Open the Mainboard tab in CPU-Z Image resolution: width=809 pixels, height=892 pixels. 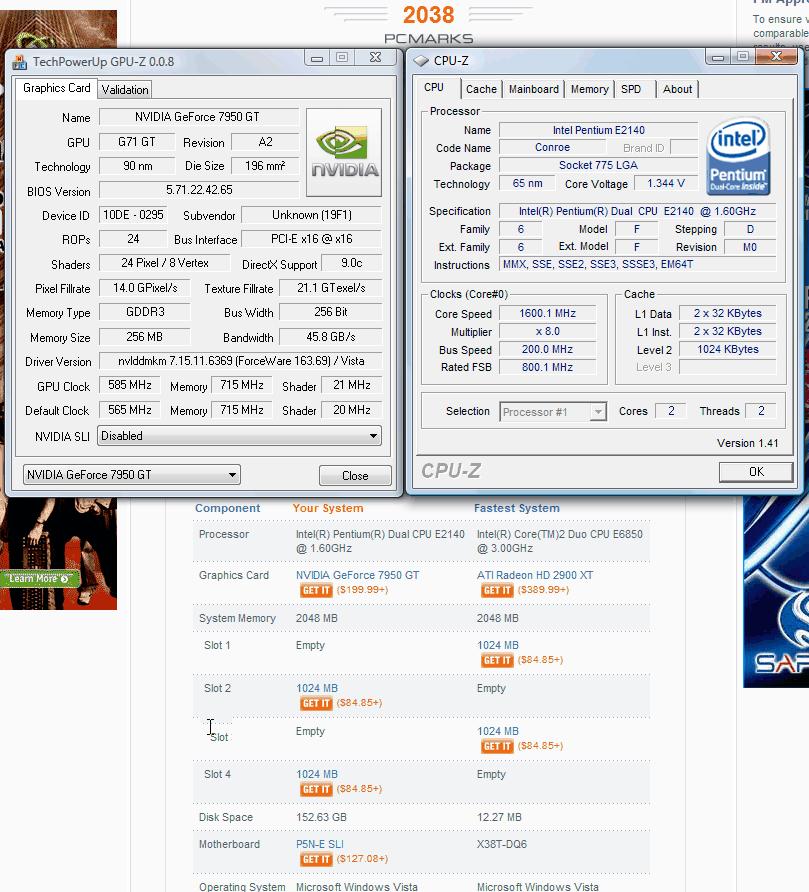pos(534,89)
